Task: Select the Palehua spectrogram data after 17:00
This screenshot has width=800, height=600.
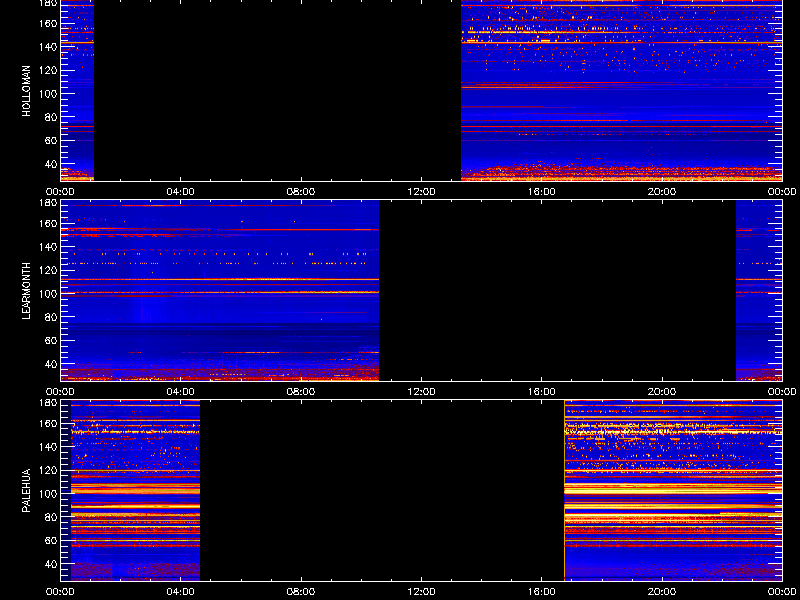Action: tap(673, 490)
